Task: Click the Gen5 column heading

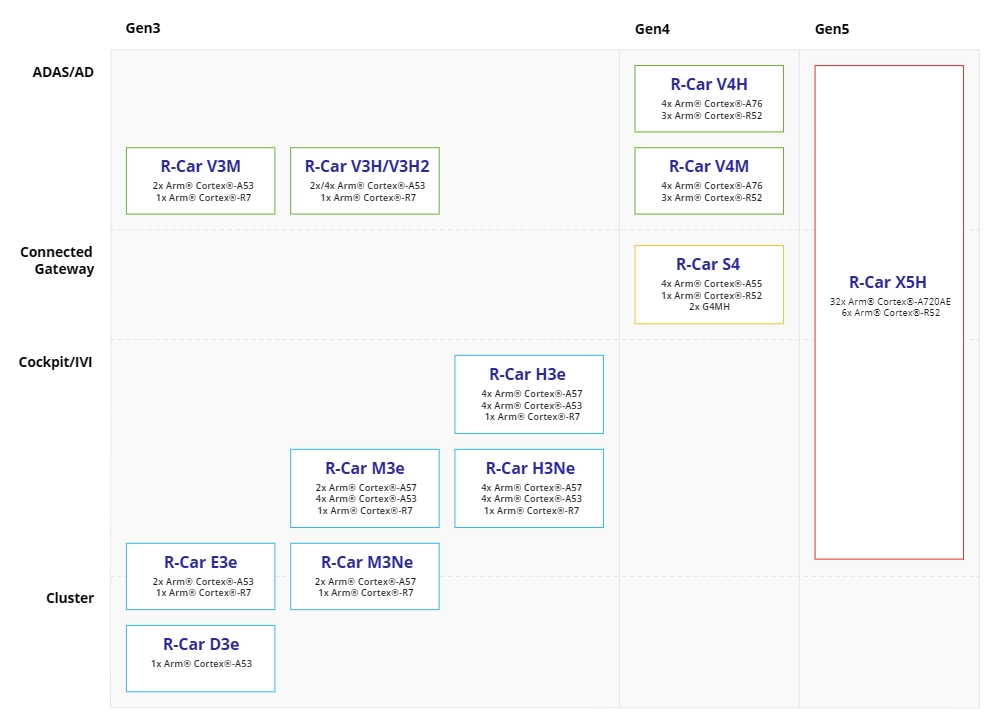Action: [832, 29]
